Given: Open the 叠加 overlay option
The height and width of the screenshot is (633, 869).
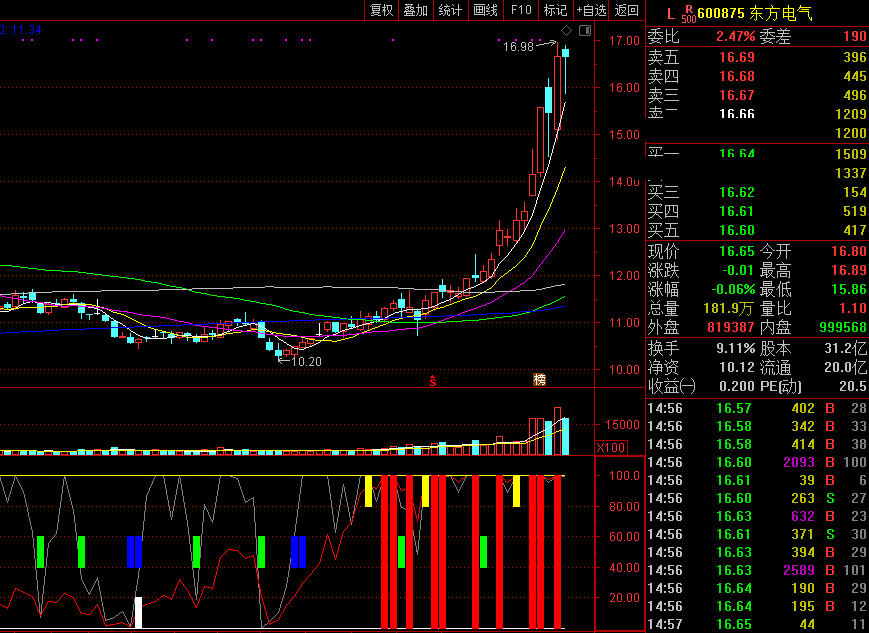Looking at the screenshot, I should point(415,10).
